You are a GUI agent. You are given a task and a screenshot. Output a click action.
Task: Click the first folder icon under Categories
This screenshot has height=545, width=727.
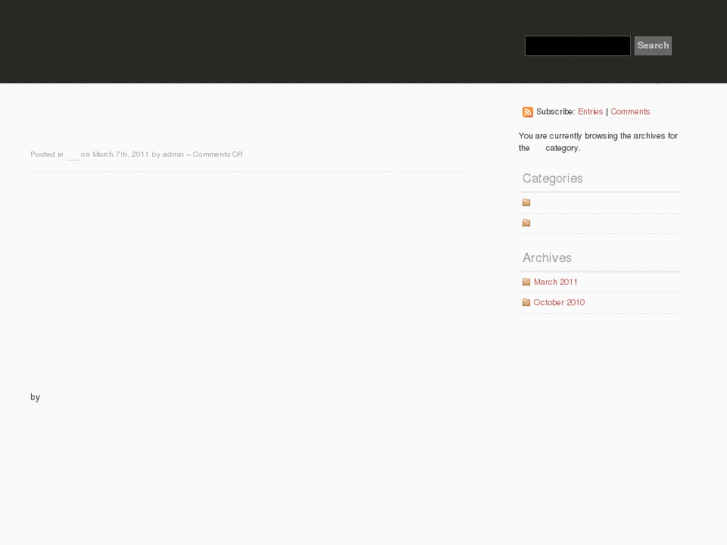point(526,202)
